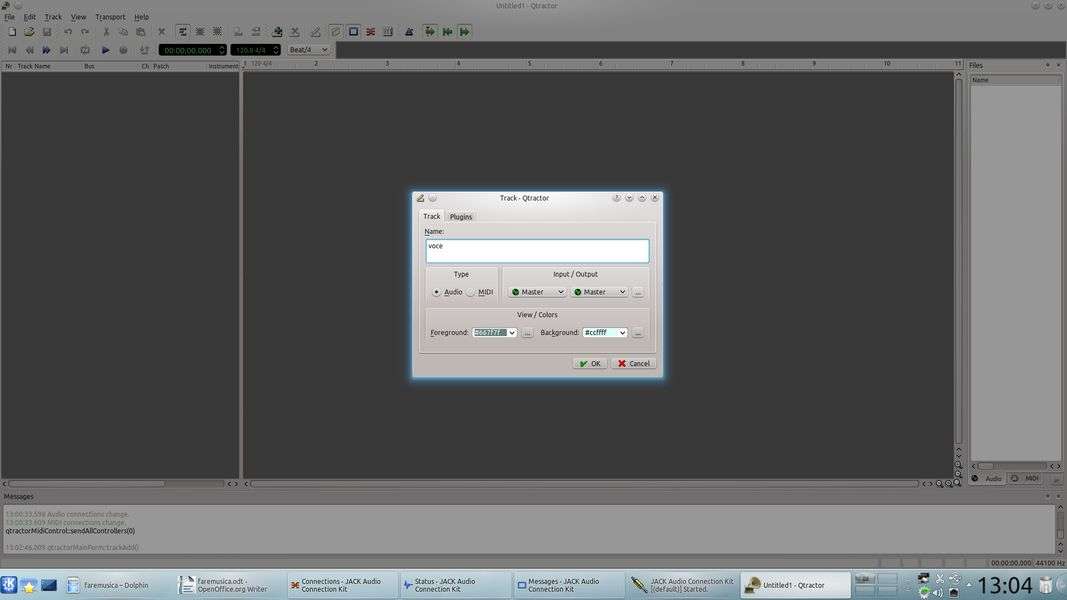
Task: Click the Record button in transport toolbar
Action: 123,50
